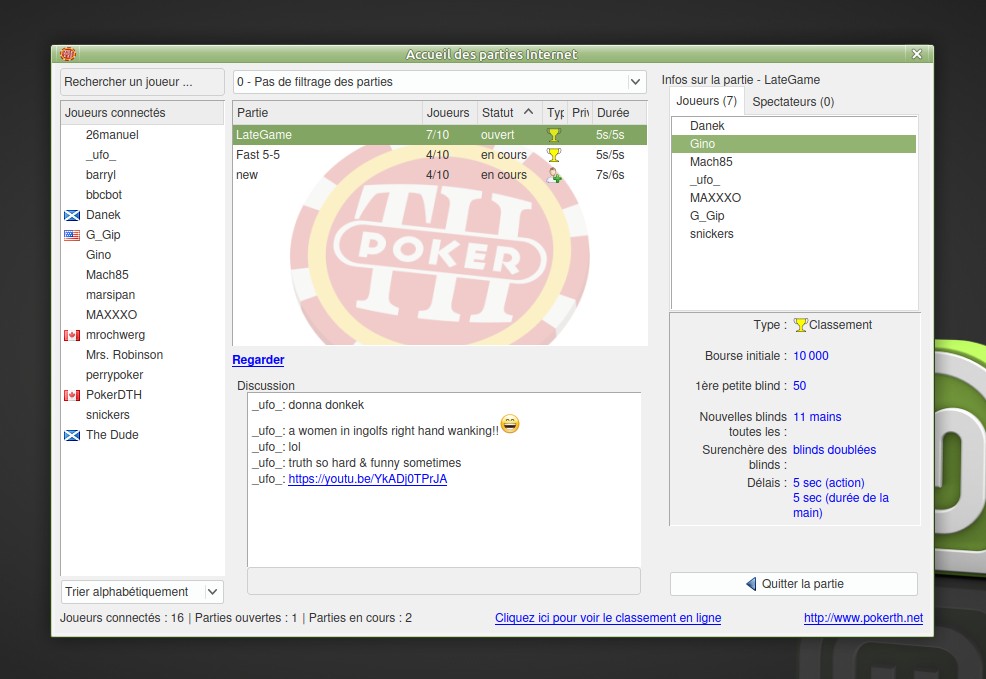This screenshot has width=986, height=679.
Task: Click the 11 mains blinds interval value
Action: (x=817, y=417)
